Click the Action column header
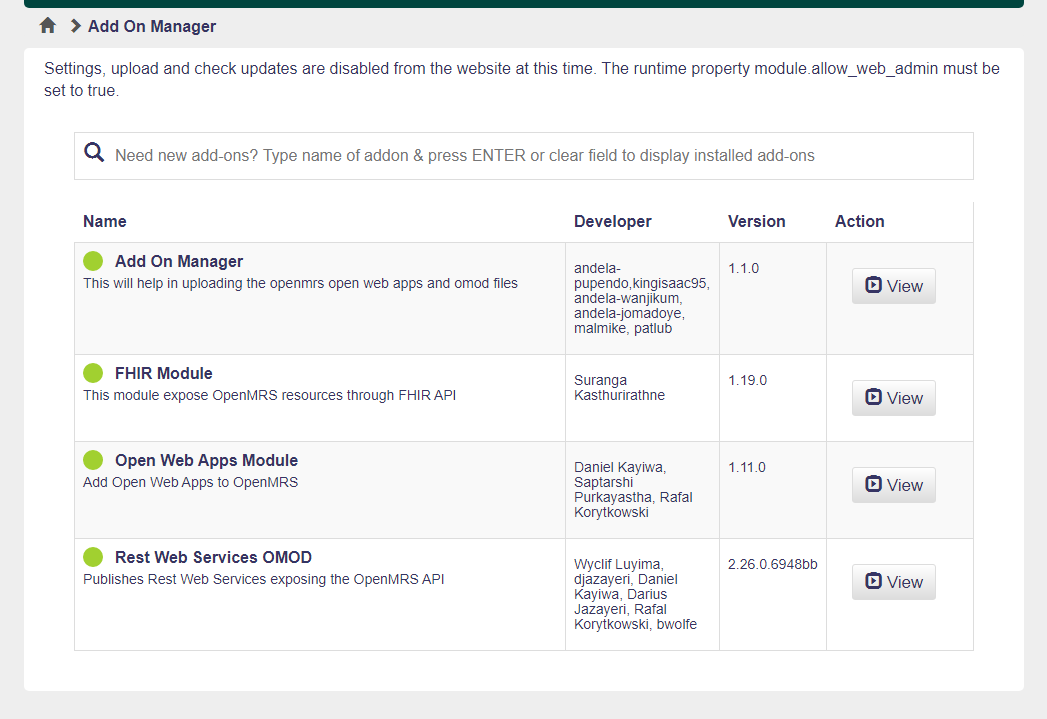 pos(859,222)
